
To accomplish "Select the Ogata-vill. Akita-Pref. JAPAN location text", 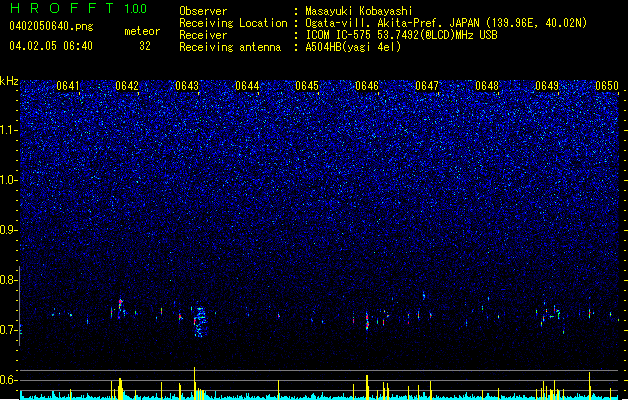I will tap(446, 23).
